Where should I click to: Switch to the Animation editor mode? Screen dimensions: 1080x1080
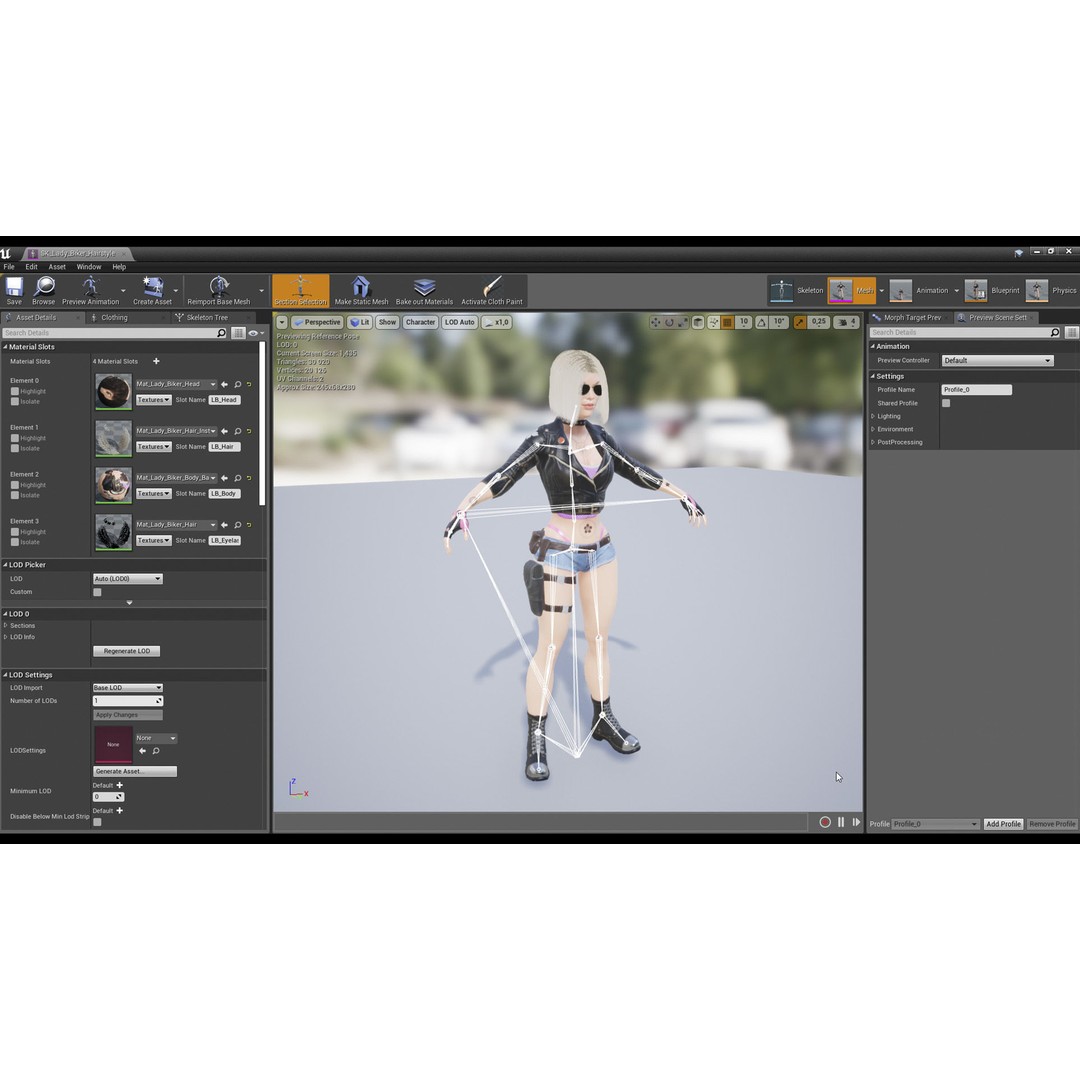(x=921, y=291)
